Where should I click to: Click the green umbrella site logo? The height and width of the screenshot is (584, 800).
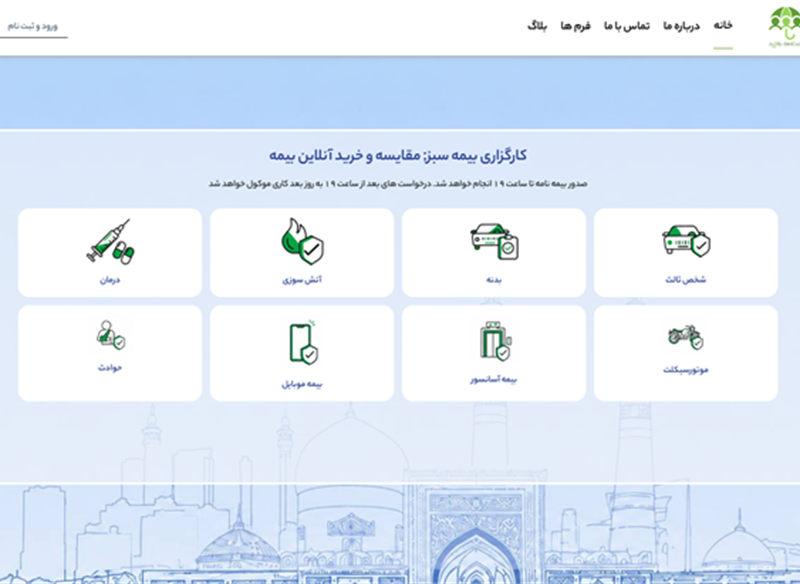point(784,27)
